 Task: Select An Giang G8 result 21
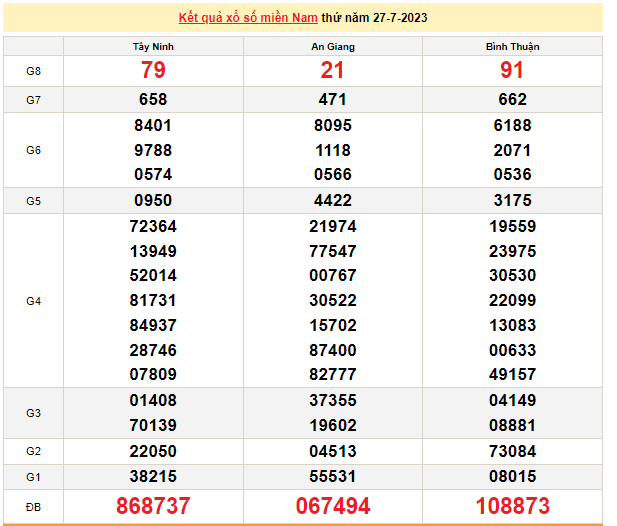pyautogui.click(x=333, y=70)
